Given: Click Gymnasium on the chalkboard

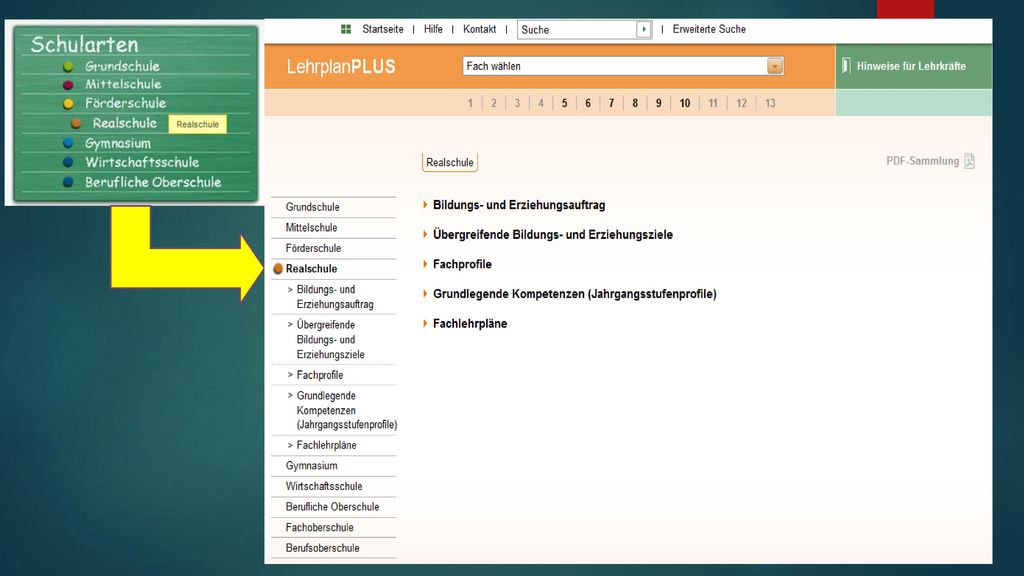Looking at the screenshot, I should click(x=118, y=143).
